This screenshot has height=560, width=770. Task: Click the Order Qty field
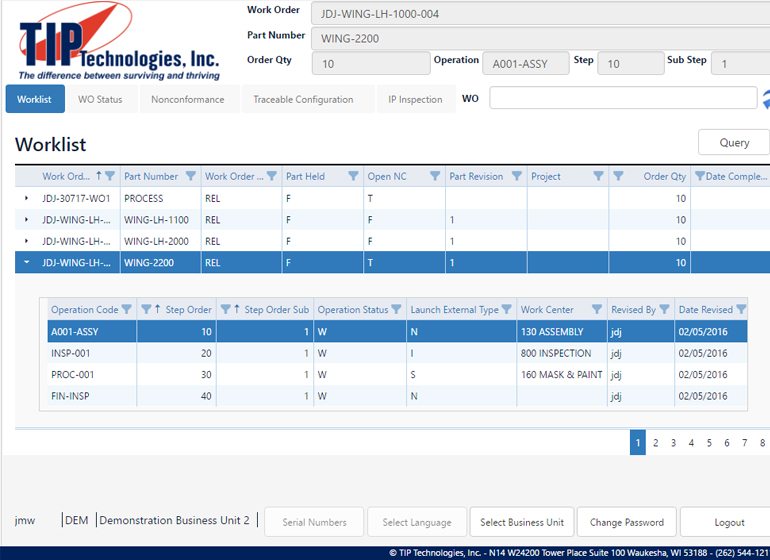(x=371, y=63)
